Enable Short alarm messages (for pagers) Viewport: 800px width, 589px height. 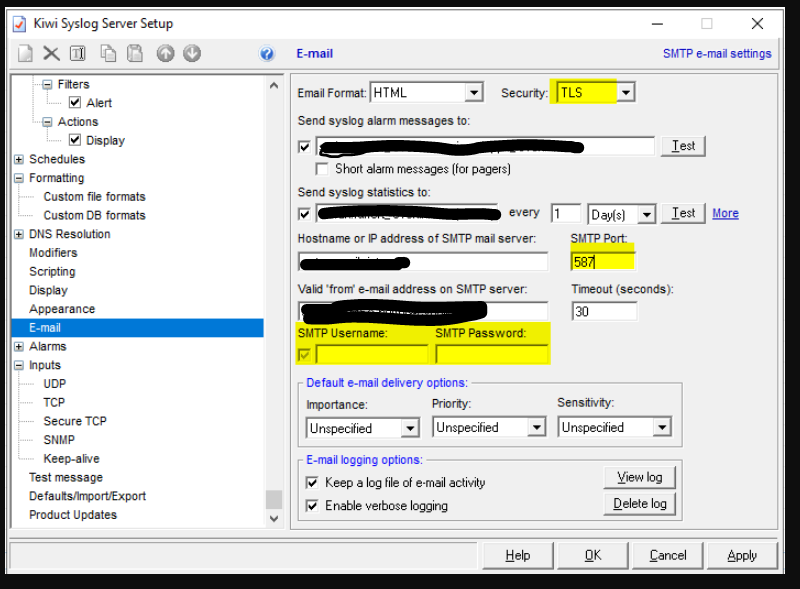(321, 169)
